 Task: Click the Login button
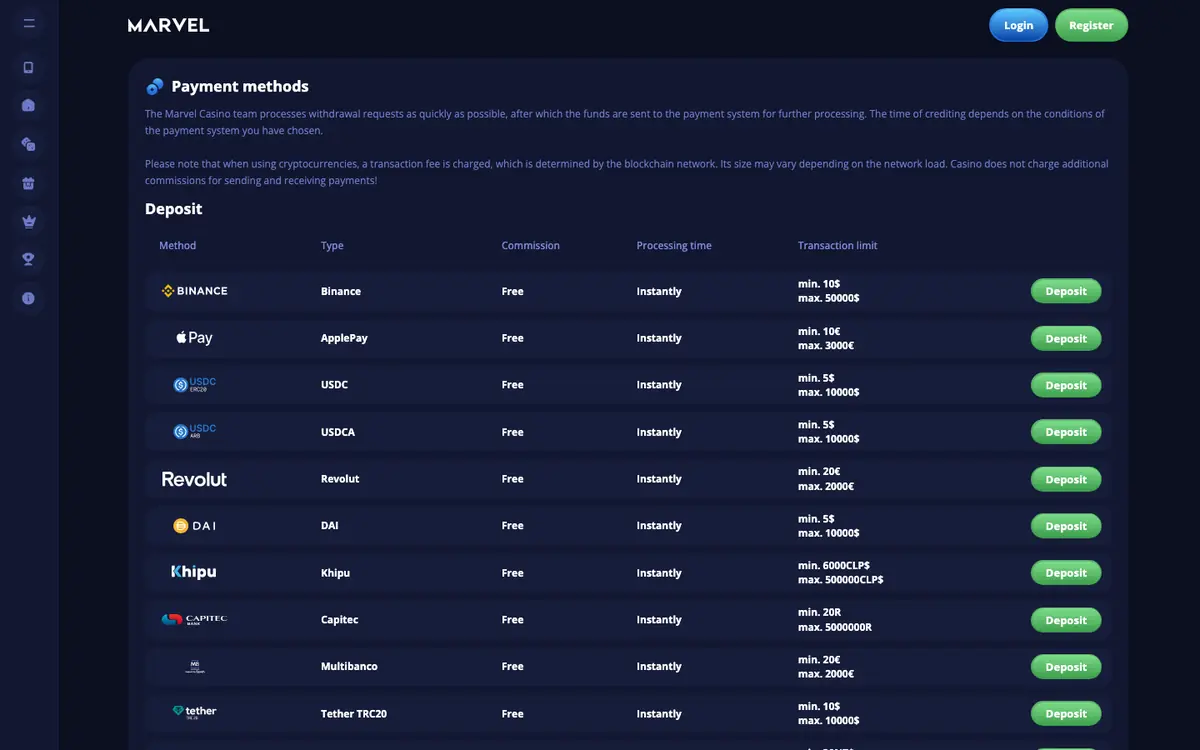(1018, 25)
